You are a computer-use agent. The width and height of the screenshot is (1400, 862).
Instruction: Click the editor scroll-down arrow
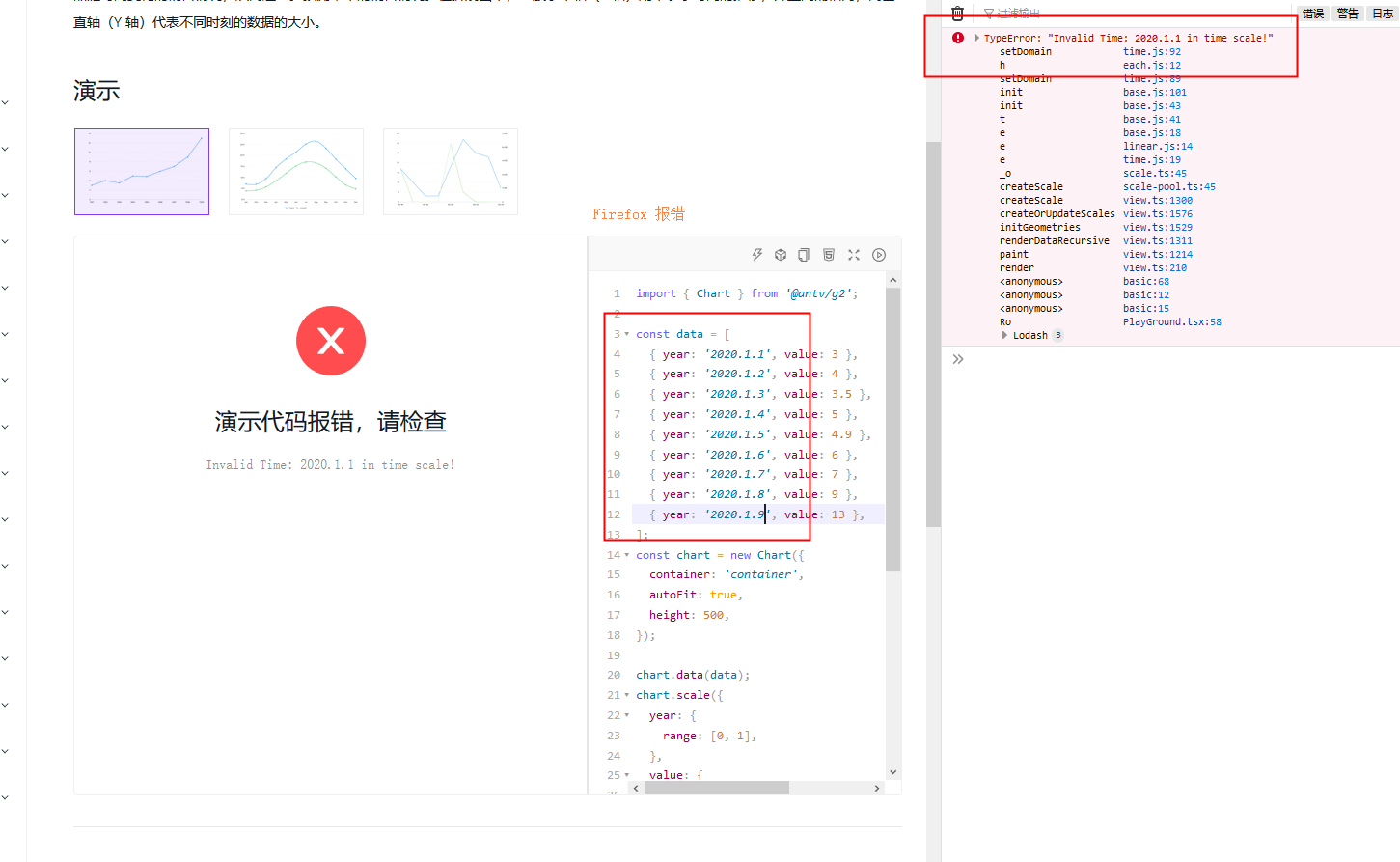892,772
